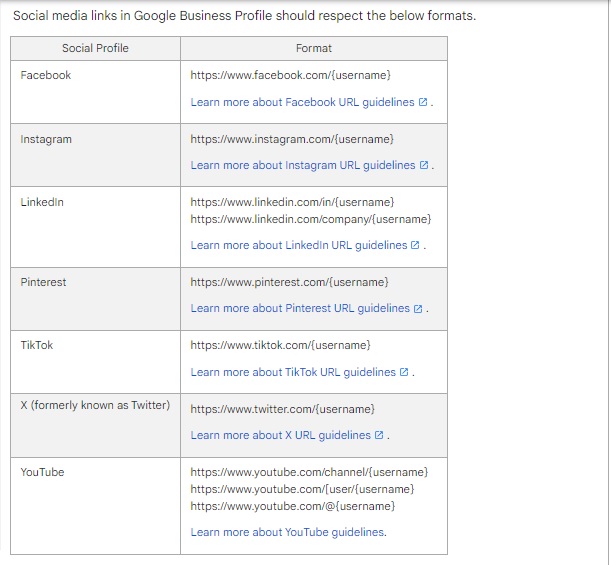611x565 pixels.
Task: Click the youtube.com/channel/{username} format text
Action: pos(309,472)
